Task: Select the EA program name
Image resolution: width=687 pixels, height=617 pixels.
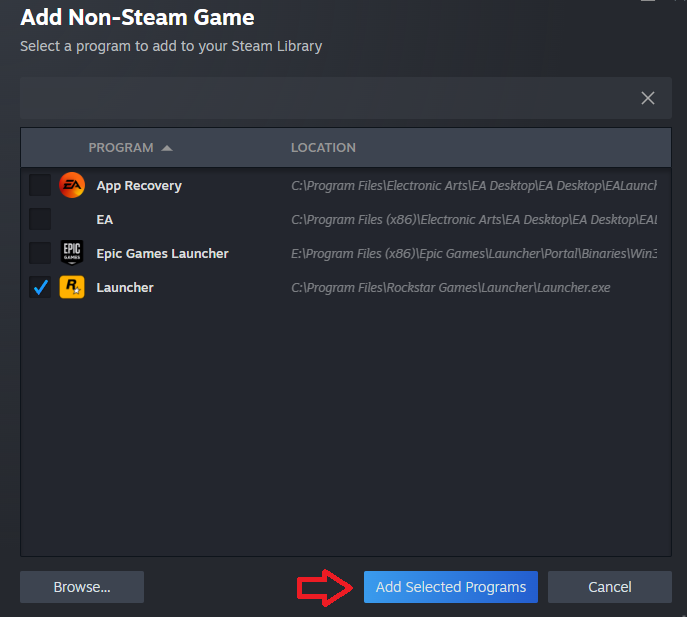Action: 105,219
